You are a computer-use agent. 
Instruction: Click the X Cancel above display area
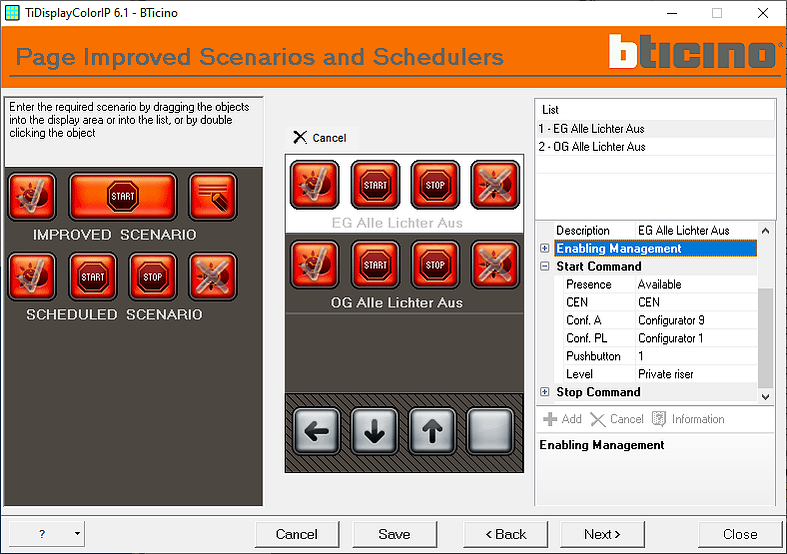tap(320, 137)
